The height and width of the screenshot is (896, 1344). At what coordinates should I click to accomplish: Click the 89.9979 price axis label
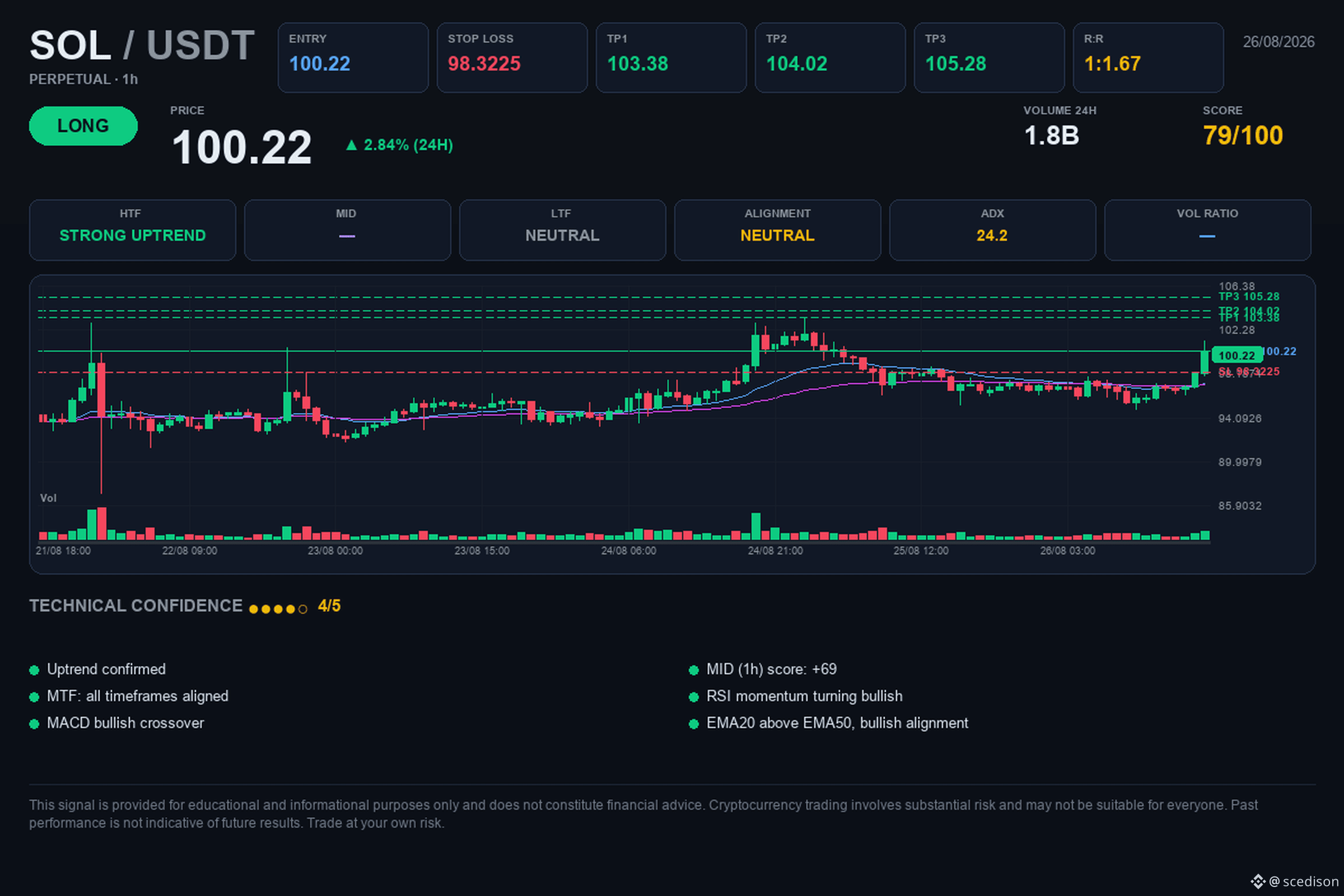pyautogui.click(x=1239, y=461)
